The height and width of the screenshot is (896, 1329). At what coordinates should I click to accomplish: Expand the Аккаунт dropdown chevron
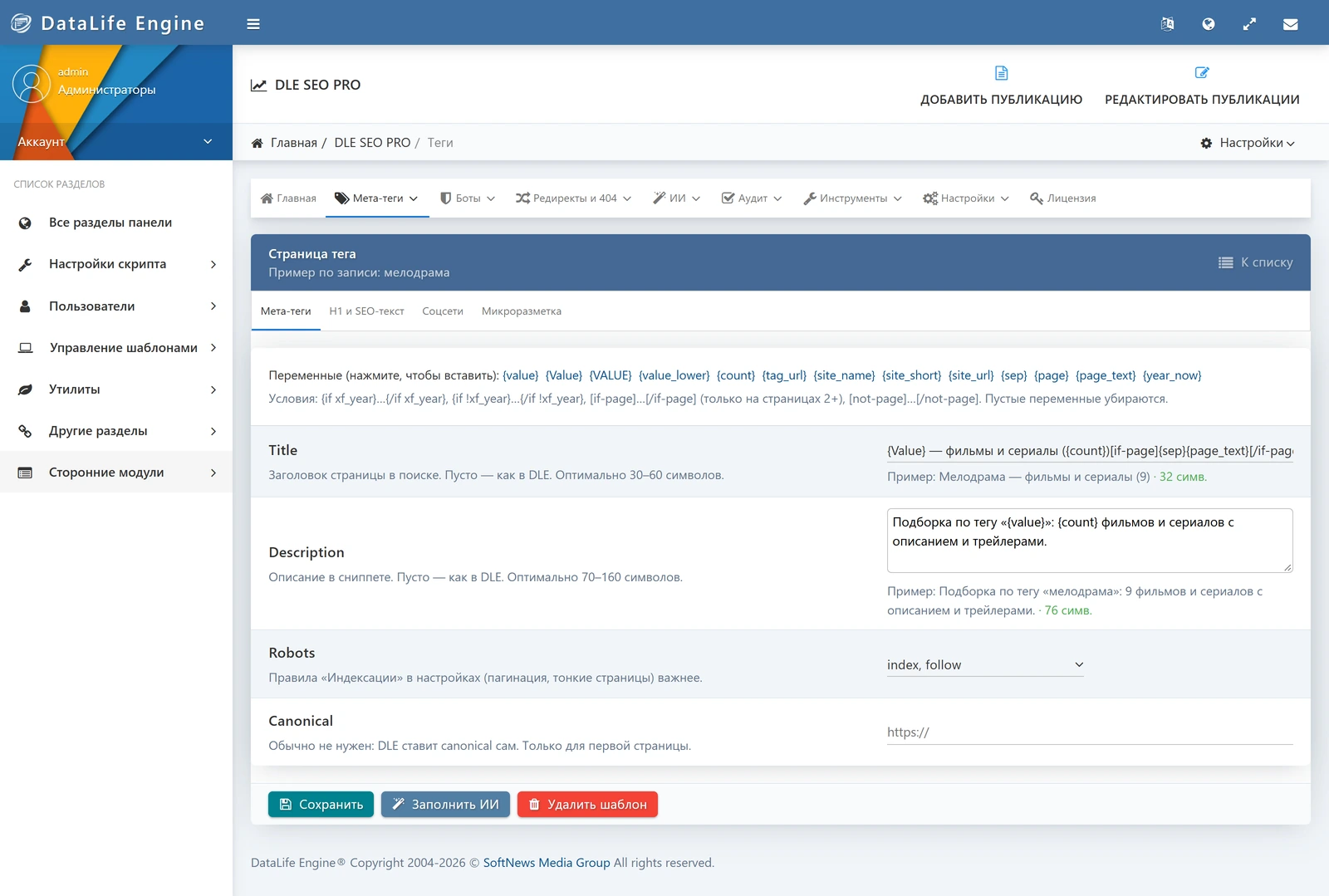click(x=208, y=141)
